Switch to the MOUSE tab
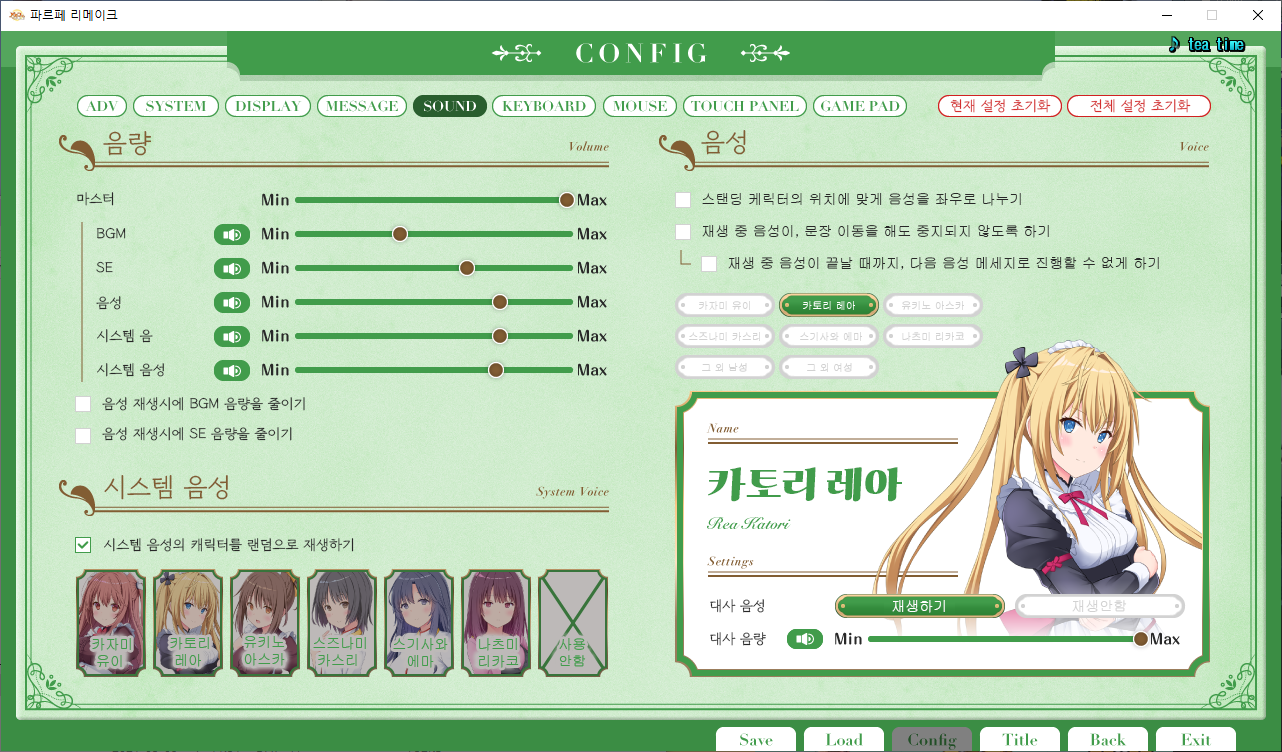The width and height of the screenshot is (1282, 752). (x=640, y=106)
